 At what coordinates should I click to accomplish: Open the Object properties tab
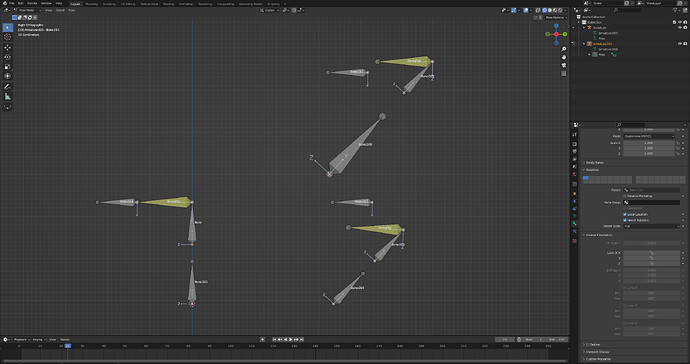click(575, 193)
